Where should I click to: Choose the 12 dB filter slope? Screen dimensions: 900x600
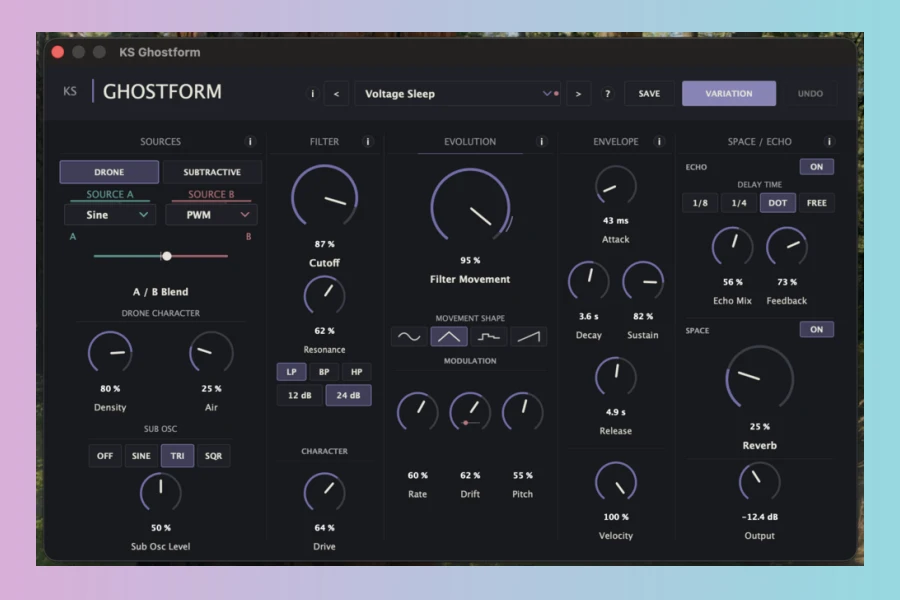point(300,396)
